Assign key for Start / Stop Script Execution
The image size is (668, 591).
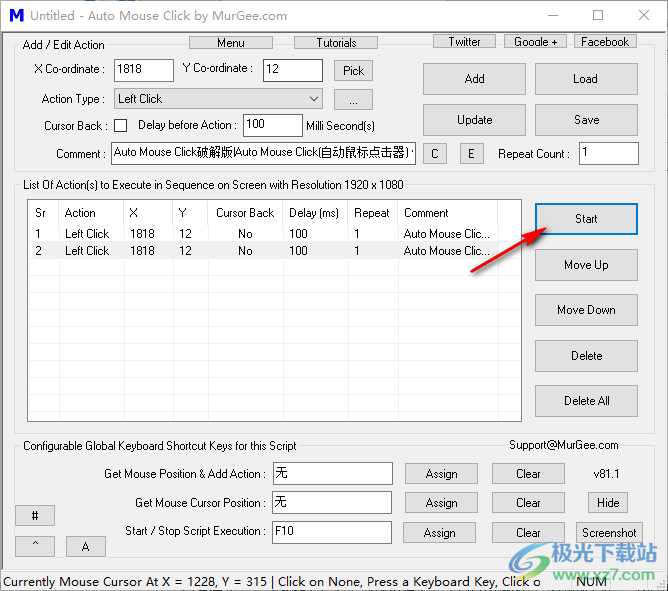point(440,533)
